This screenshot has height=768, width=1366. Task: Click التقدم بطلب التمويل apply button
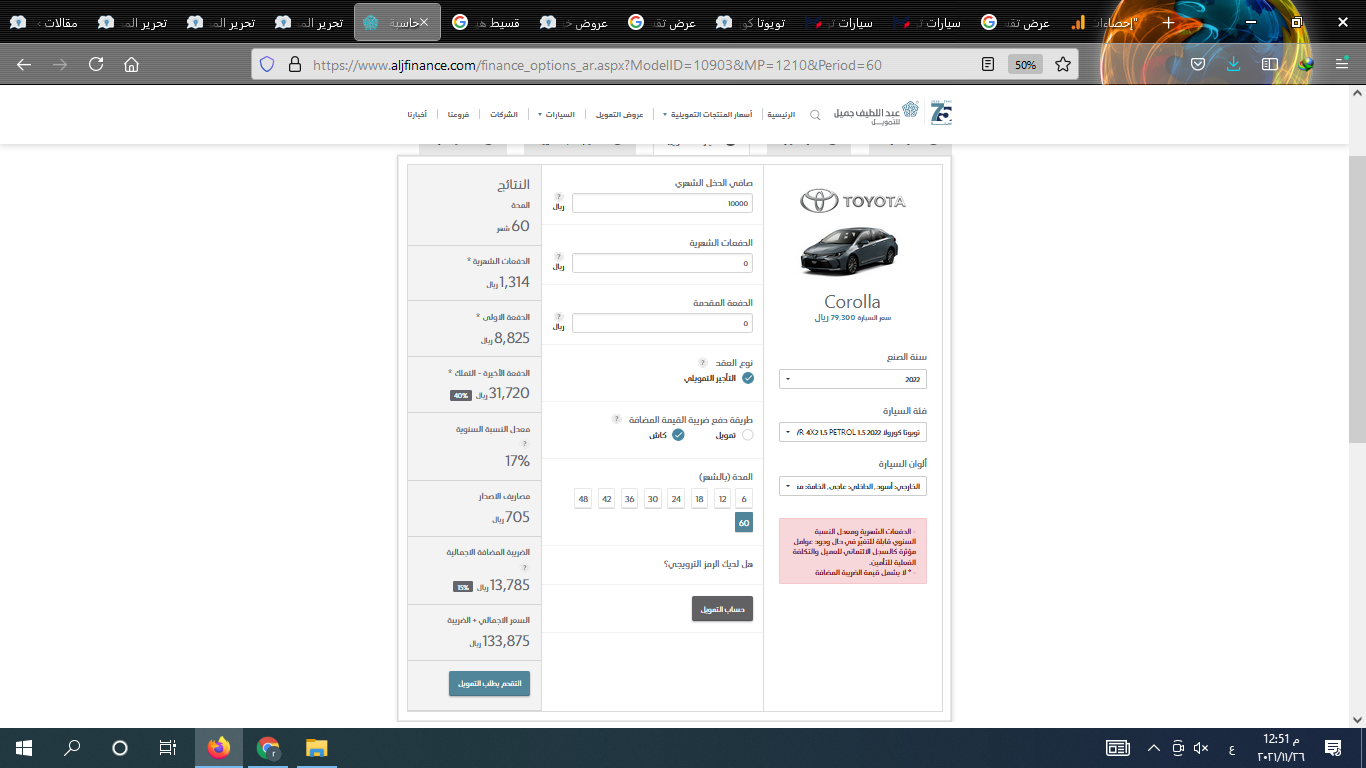pos(489,684)
